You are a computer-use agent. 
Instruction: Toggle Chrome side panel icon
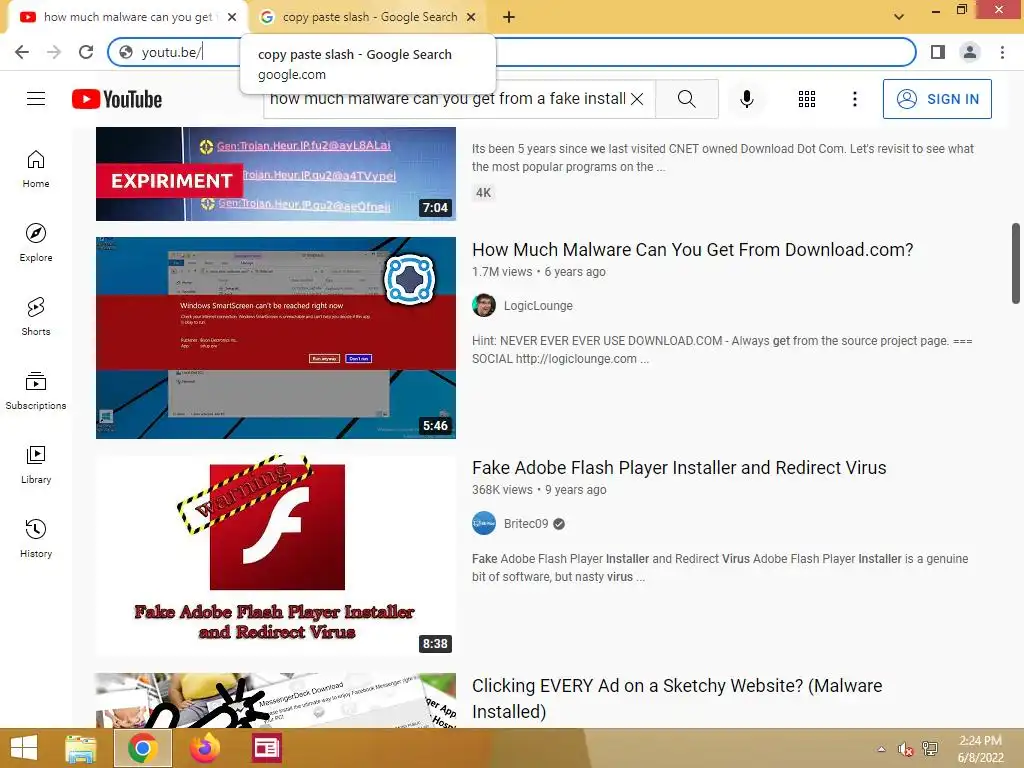coord(938,52)
